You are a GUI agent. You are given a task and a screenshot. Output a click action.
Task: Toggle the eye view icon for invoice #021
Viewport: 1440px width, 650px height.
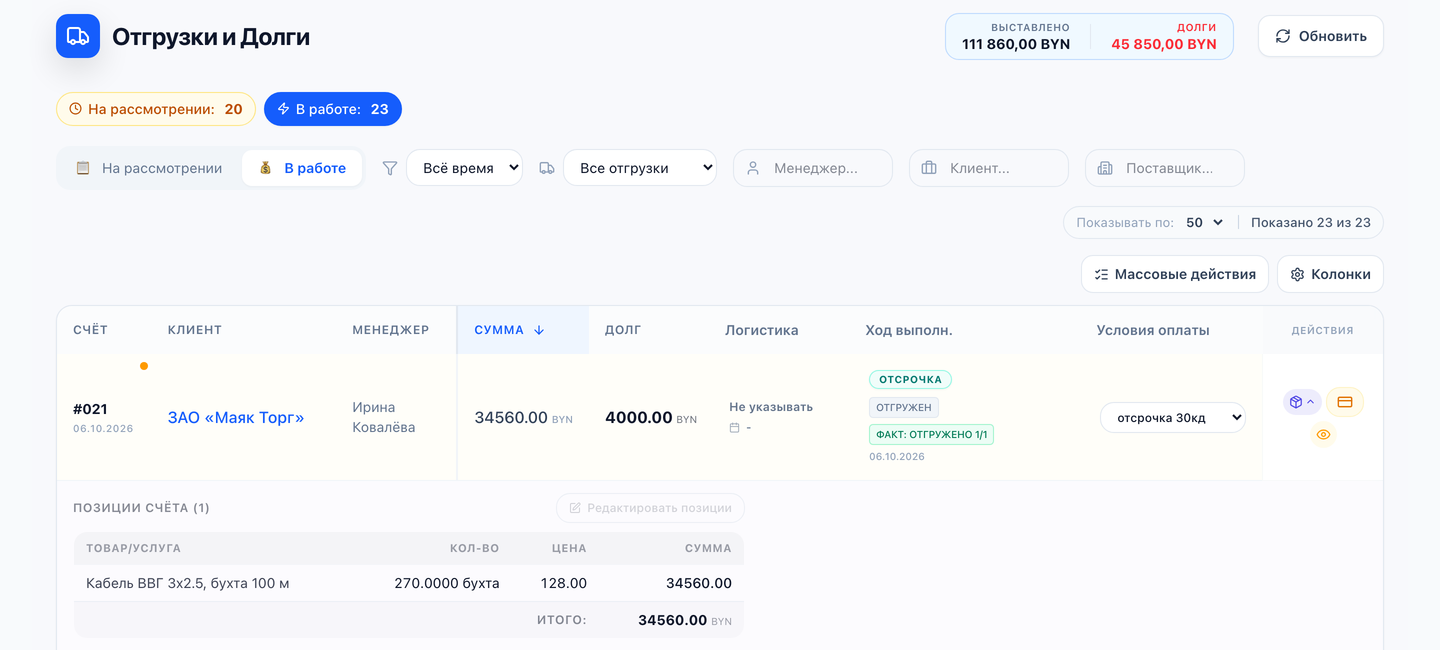[x=1323, y=435]
